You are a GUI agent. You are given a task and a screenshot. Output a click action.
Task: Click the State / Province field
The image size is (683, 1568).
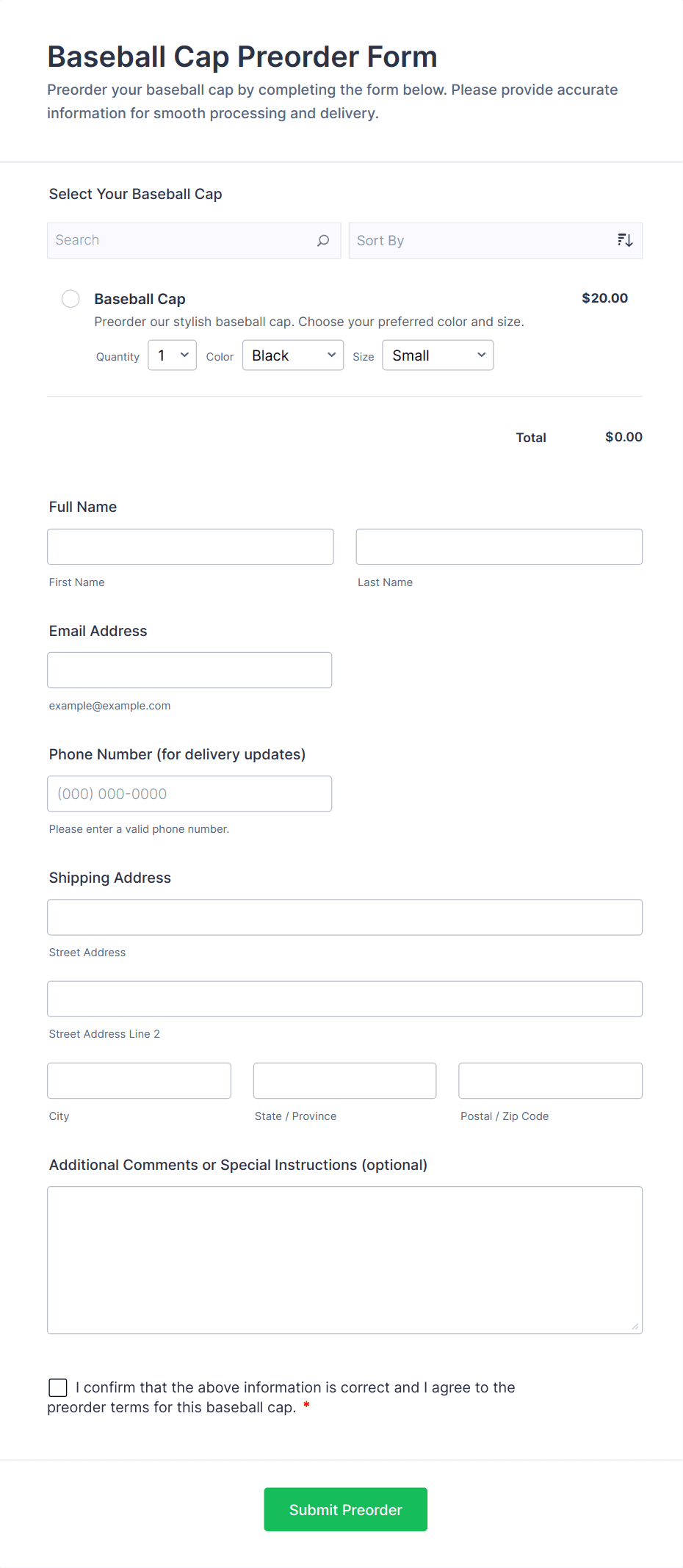(344, 1080)
